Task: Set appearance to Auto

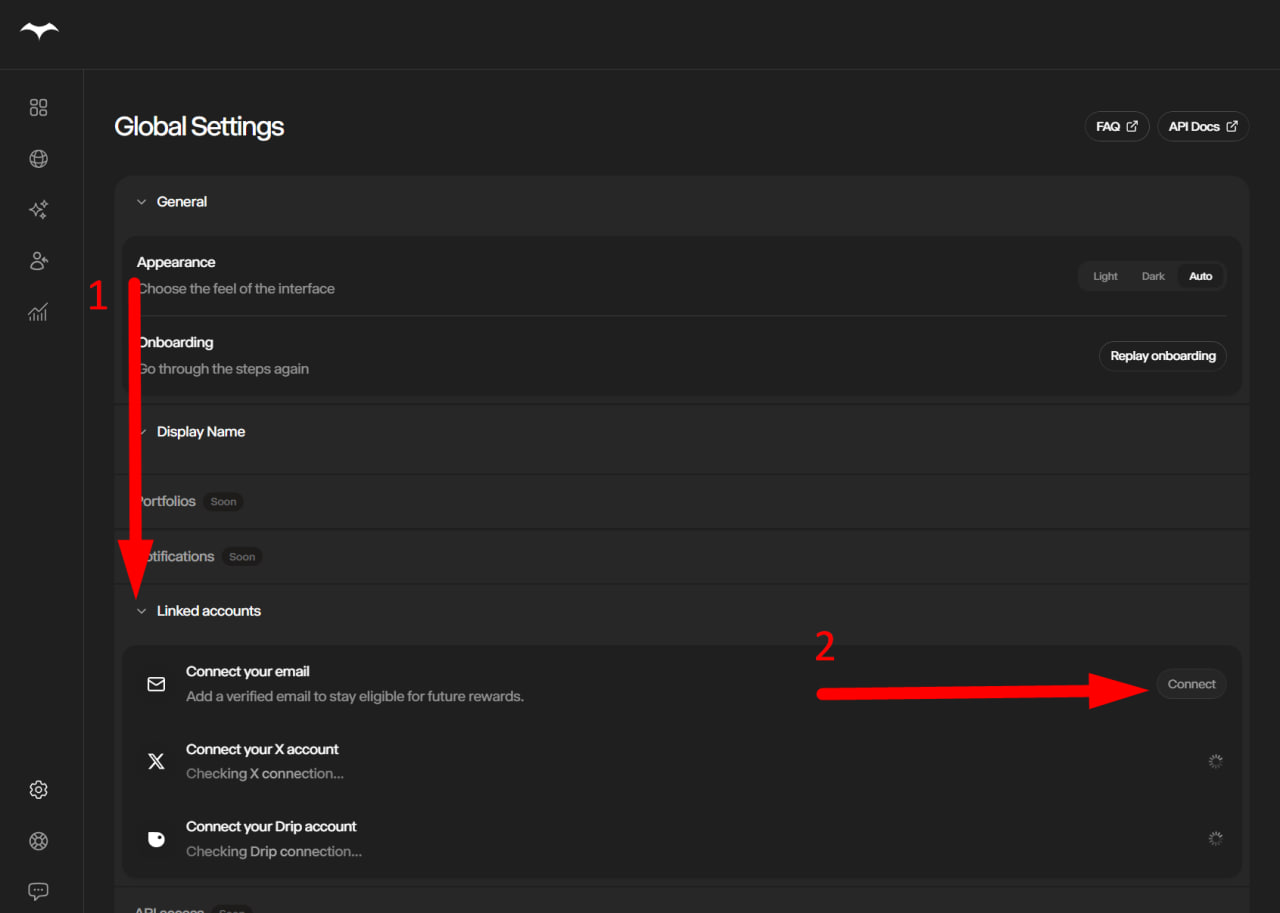Action: (1200, 276)
